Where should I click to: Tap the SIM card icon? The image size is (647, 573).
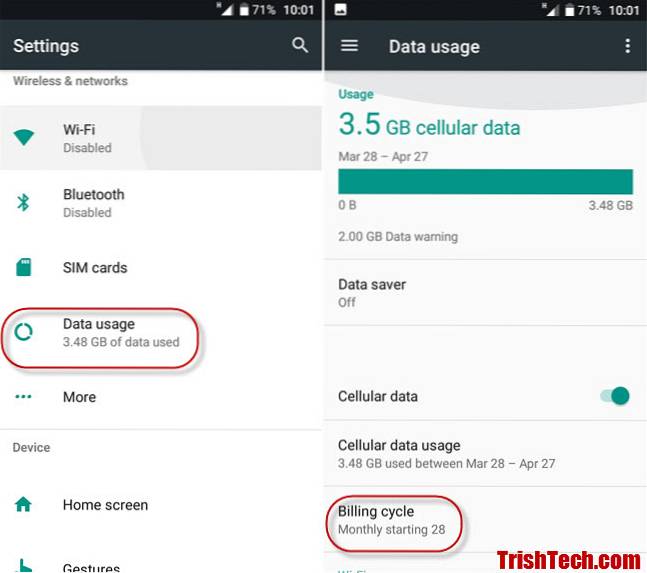pos(24,267)
